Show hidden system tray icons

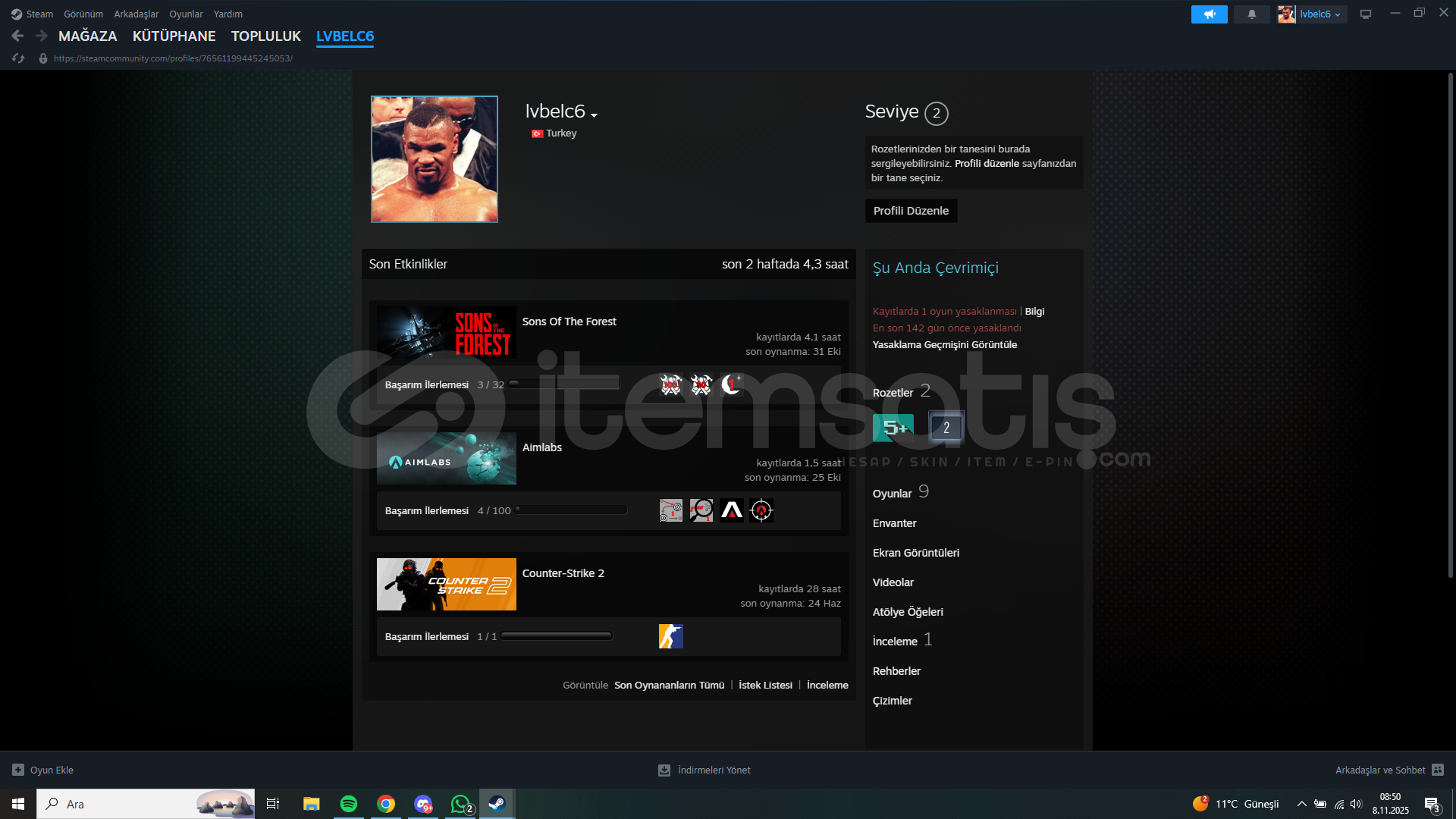(1301, 804)
